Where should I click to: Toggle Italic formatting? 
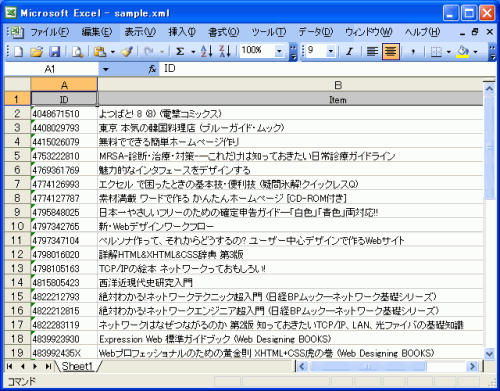(349, 51)
